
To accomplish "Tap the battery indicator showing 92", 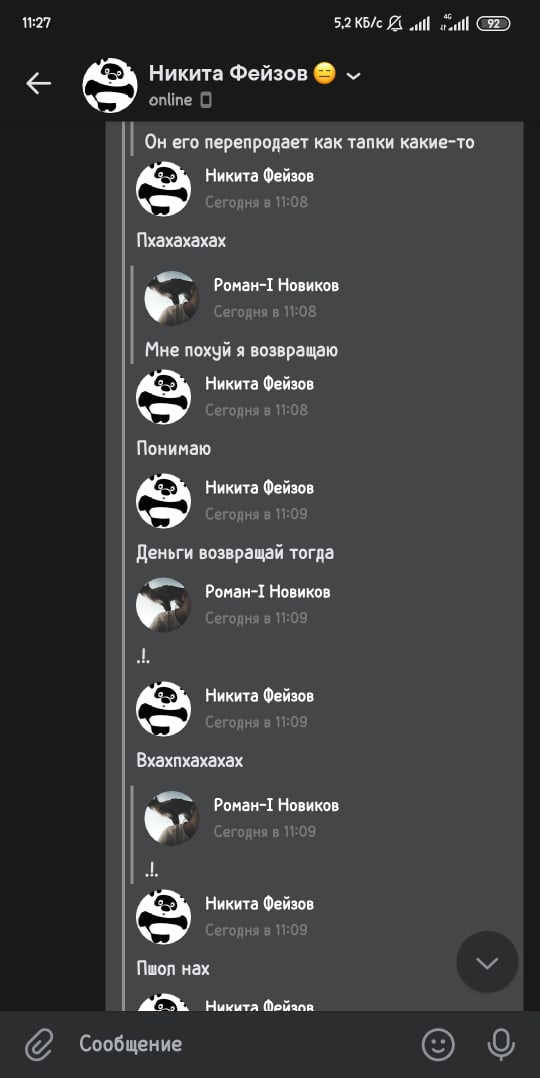I will [493, 23].
